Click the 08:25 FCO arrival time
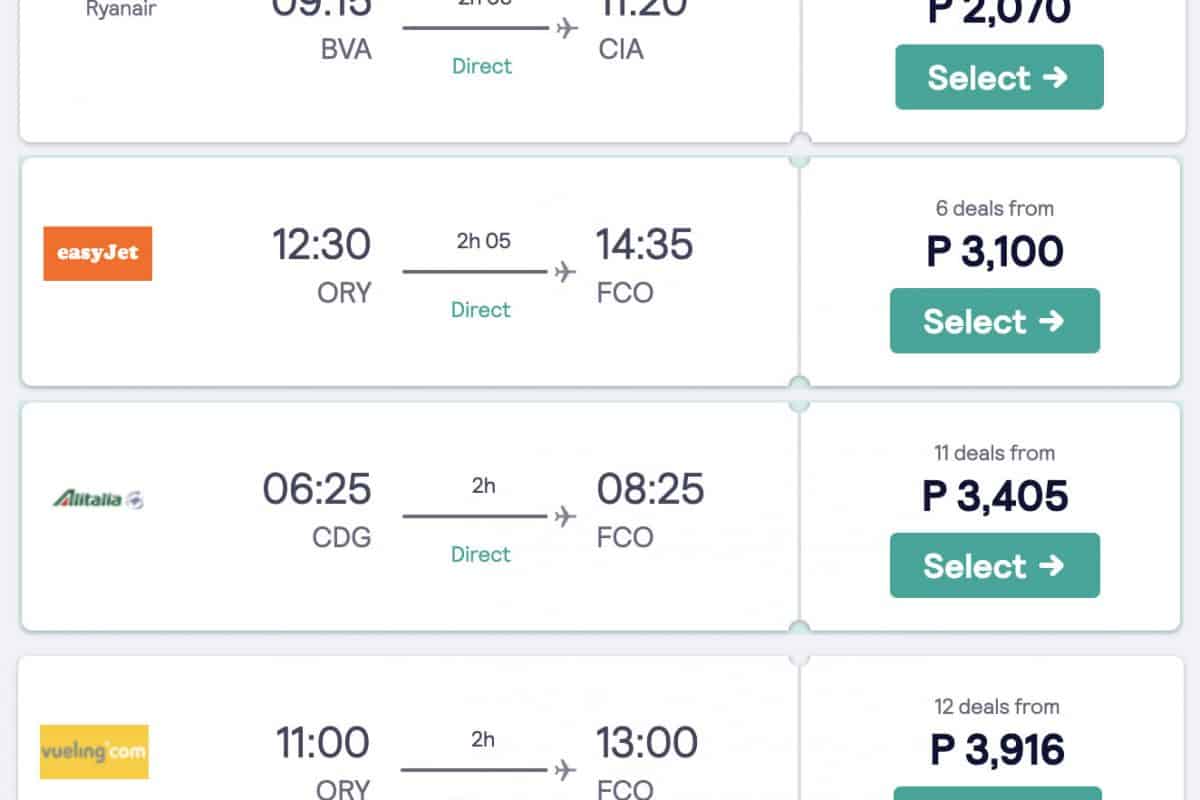 click(650, 490)
